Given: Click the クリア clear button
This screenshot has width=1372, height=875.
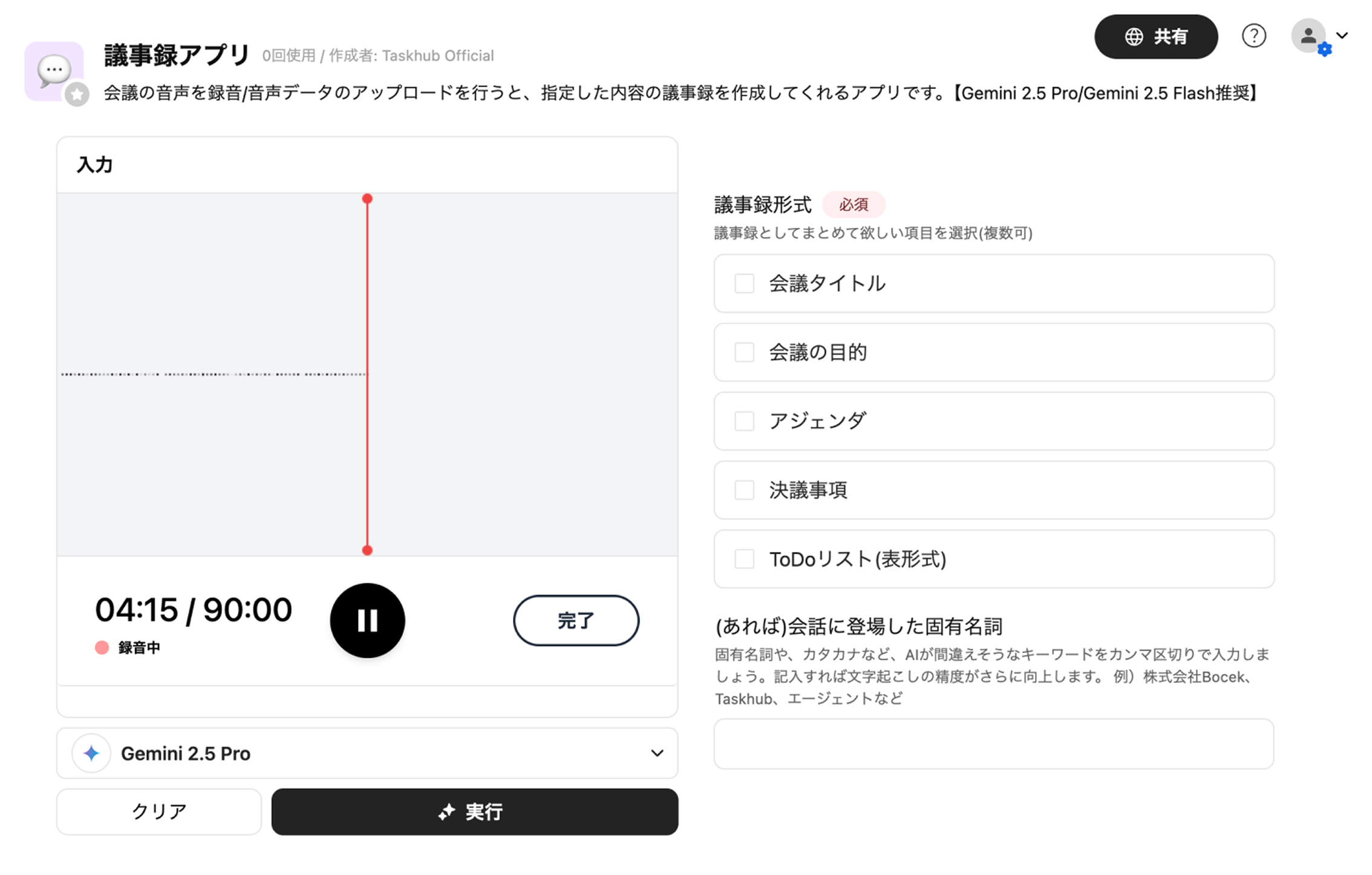Looking at the screenshot, I should 159,812.
